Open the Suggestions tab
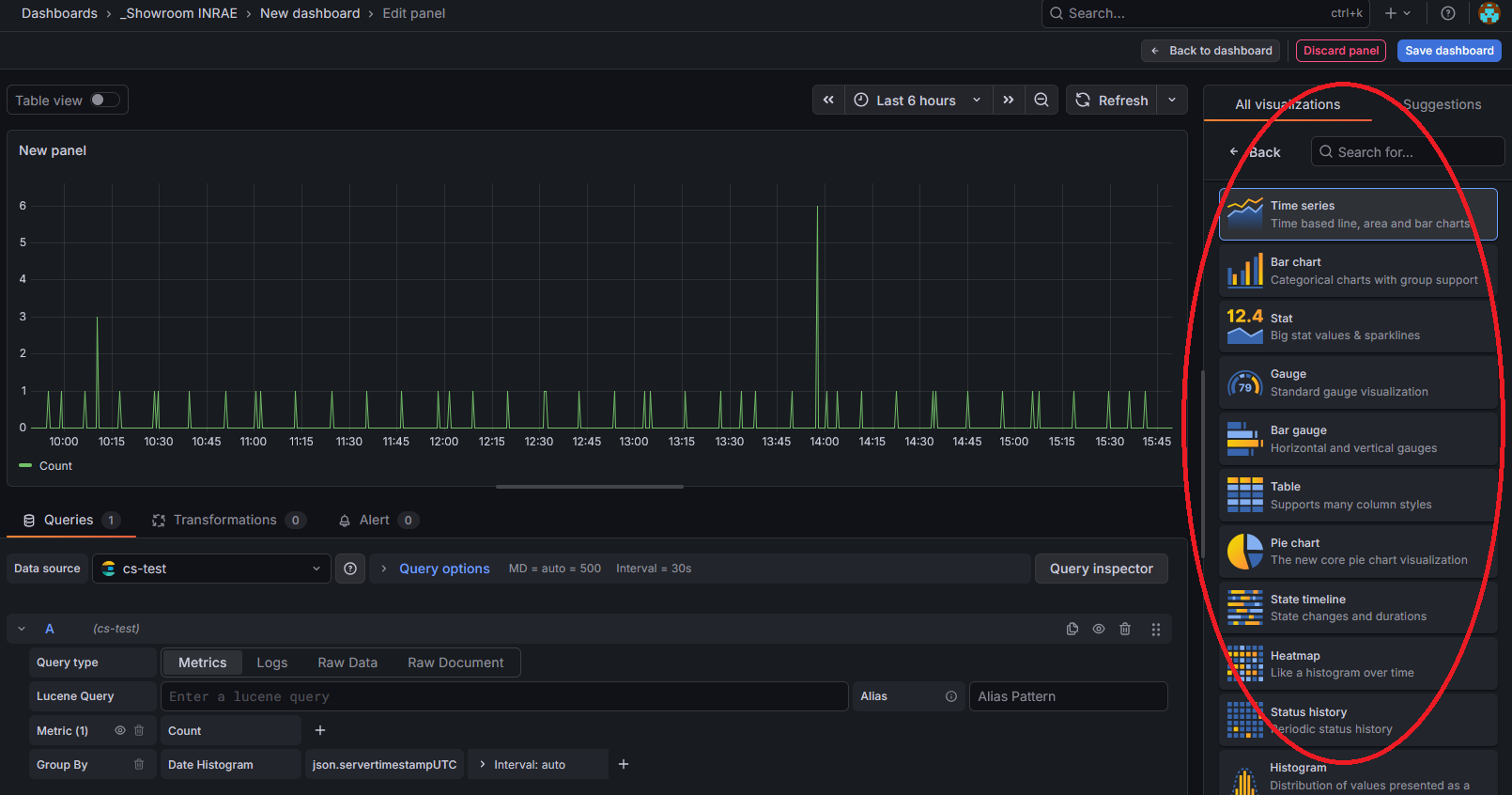Image resolution: width=1512 pixels, height=795 pixels. coord(1442,104)
